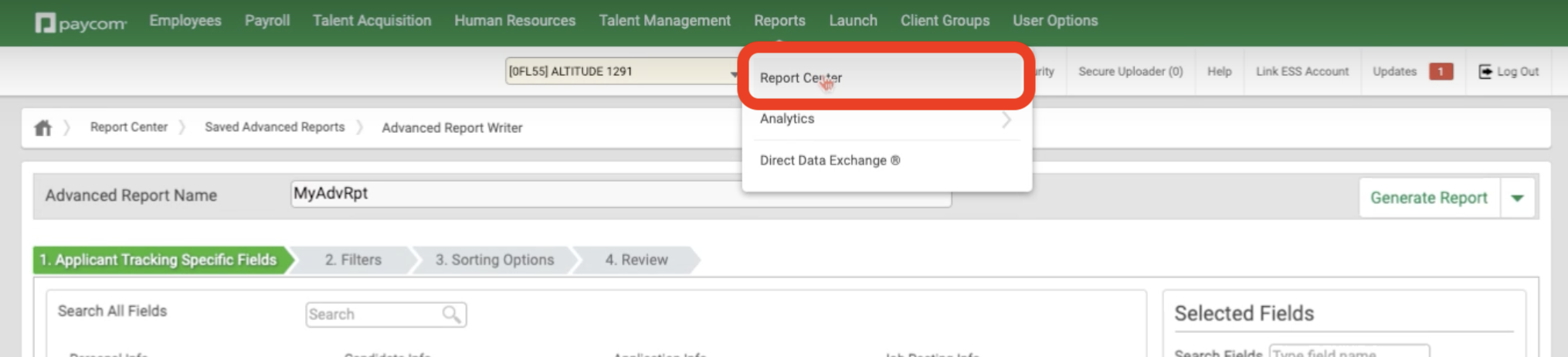Open the Client Groups menu
The width and height of the screenshot is (1568, 357).
945,21
